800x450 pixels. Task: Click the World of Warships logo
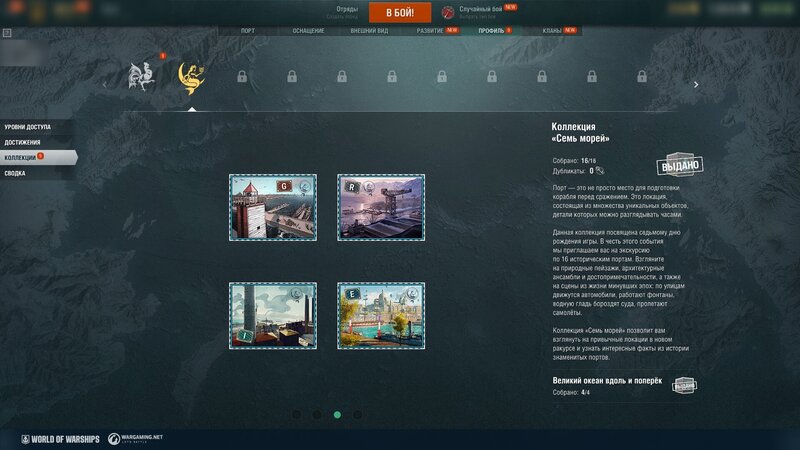click(60, 439)
